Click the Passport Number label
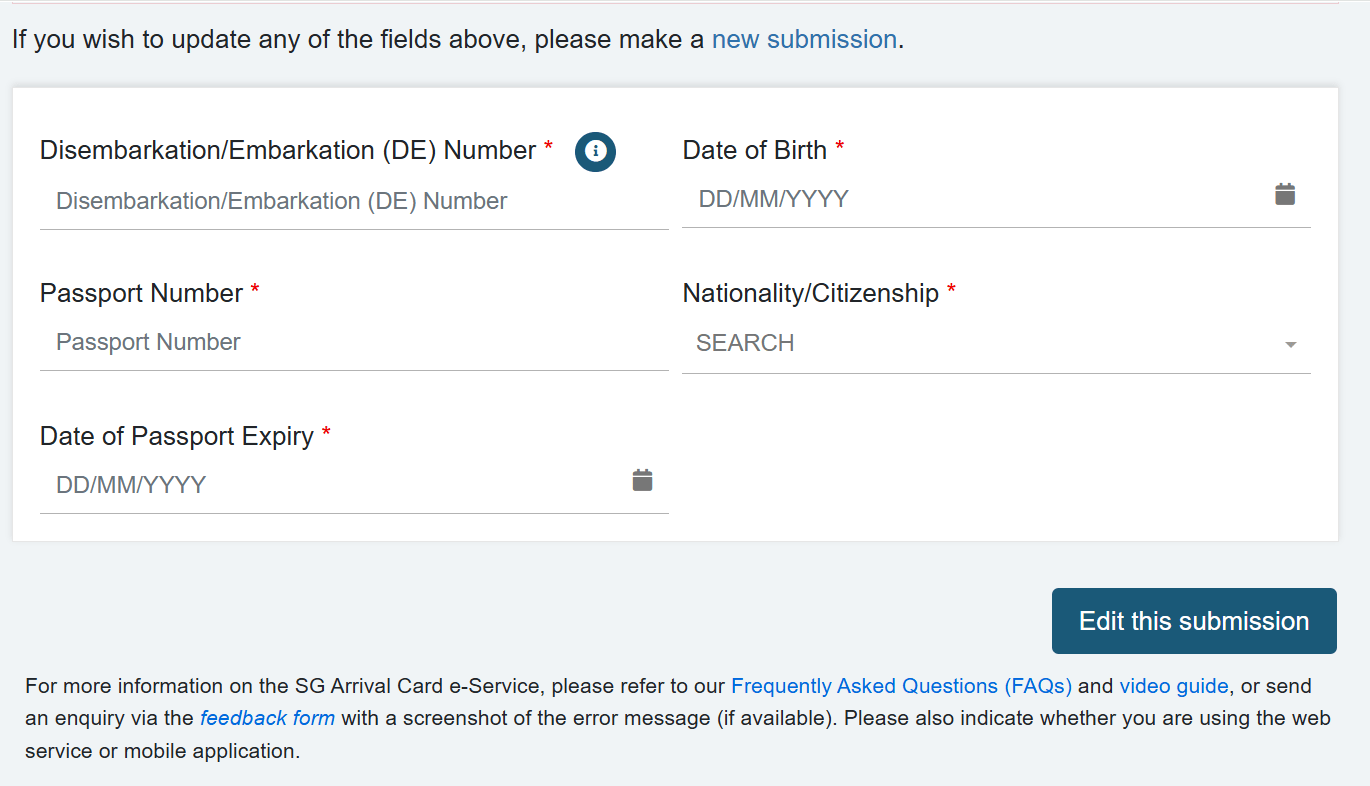Screen dimensions: 1370x786 pyautogui.click(x=141, y=294)
